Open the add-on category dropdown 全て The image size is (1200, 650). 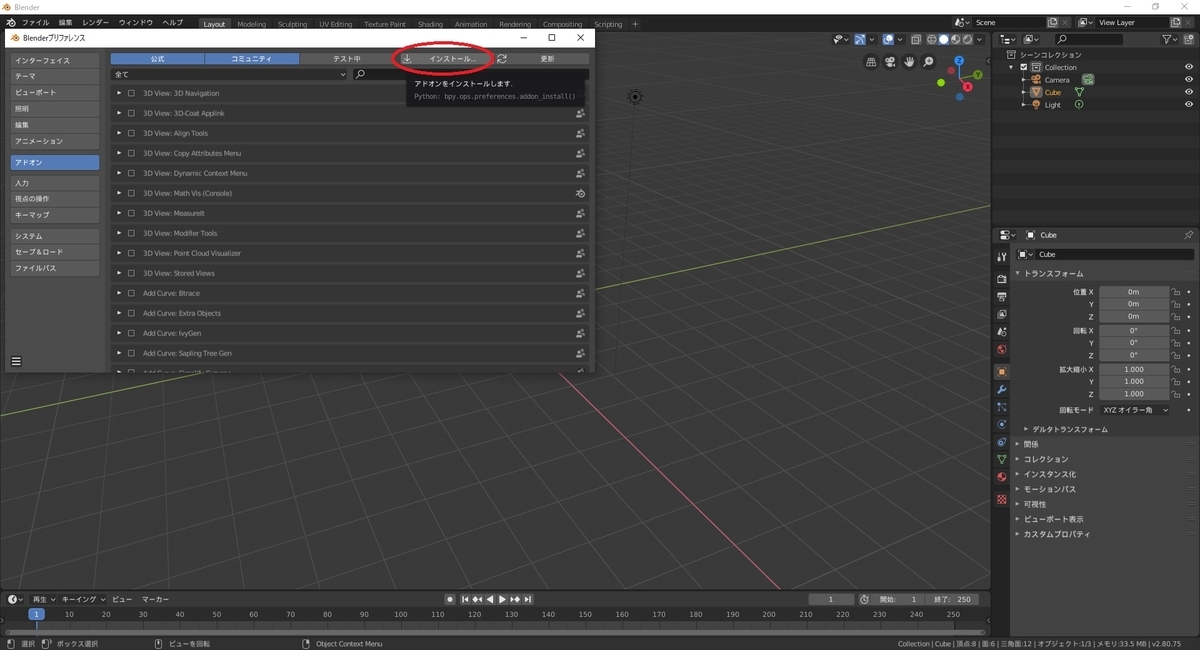click(229, 74)
